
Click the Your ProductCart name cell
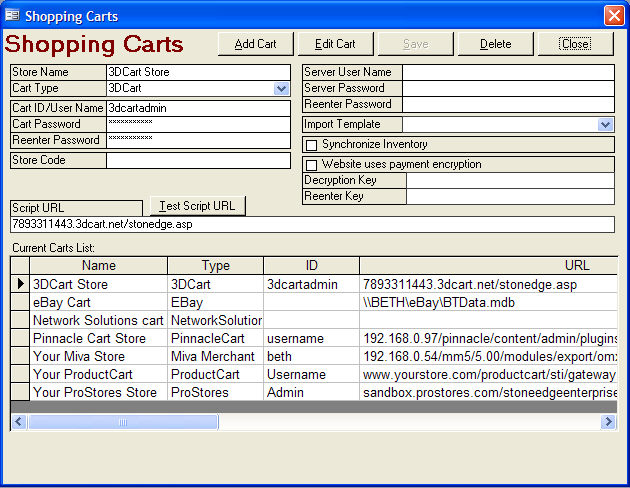[98, 374]
